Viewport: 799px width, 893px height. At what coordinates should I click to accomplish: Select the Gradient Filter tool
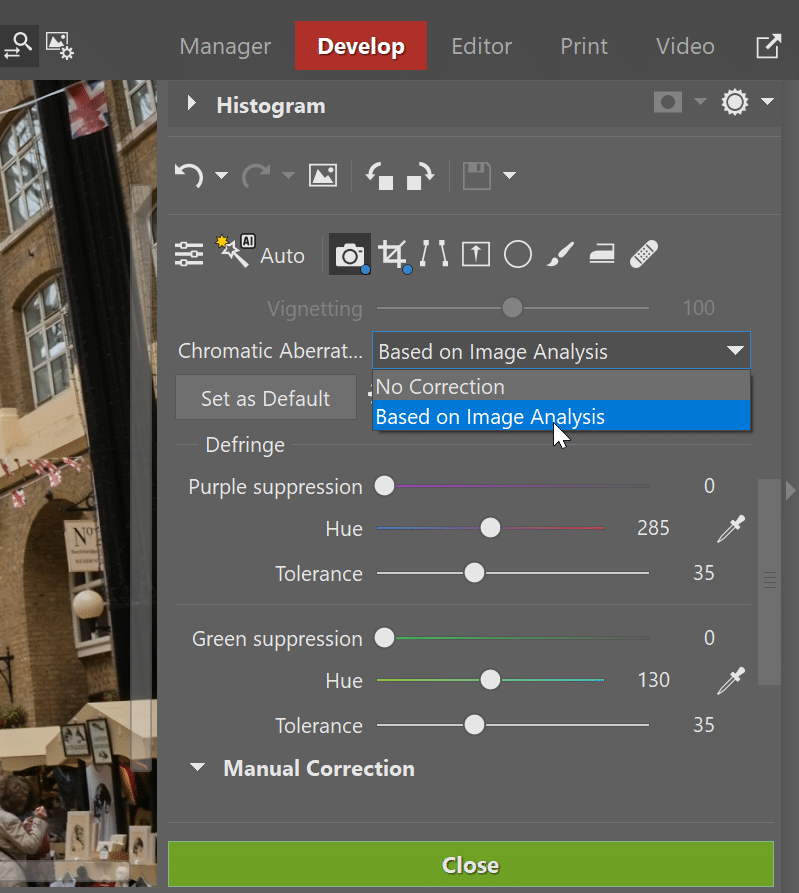point(475,254)
